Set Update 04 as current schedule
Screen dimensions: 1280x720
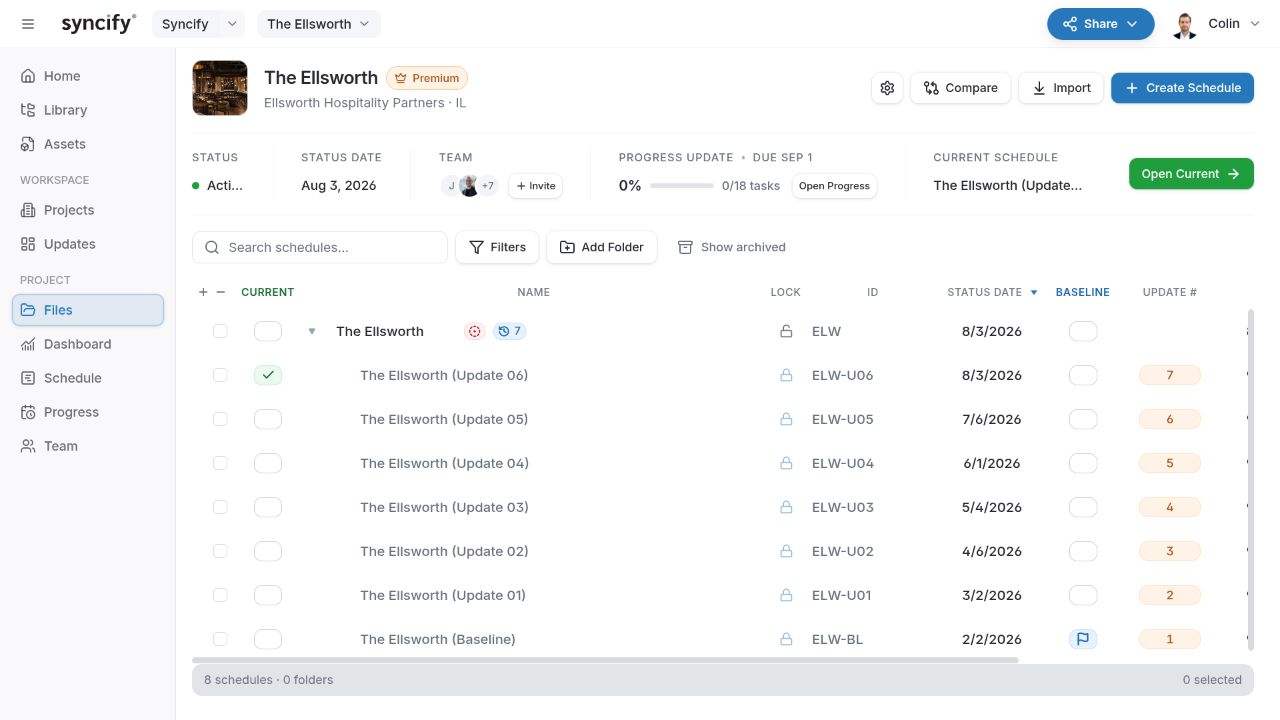(268, 463)
